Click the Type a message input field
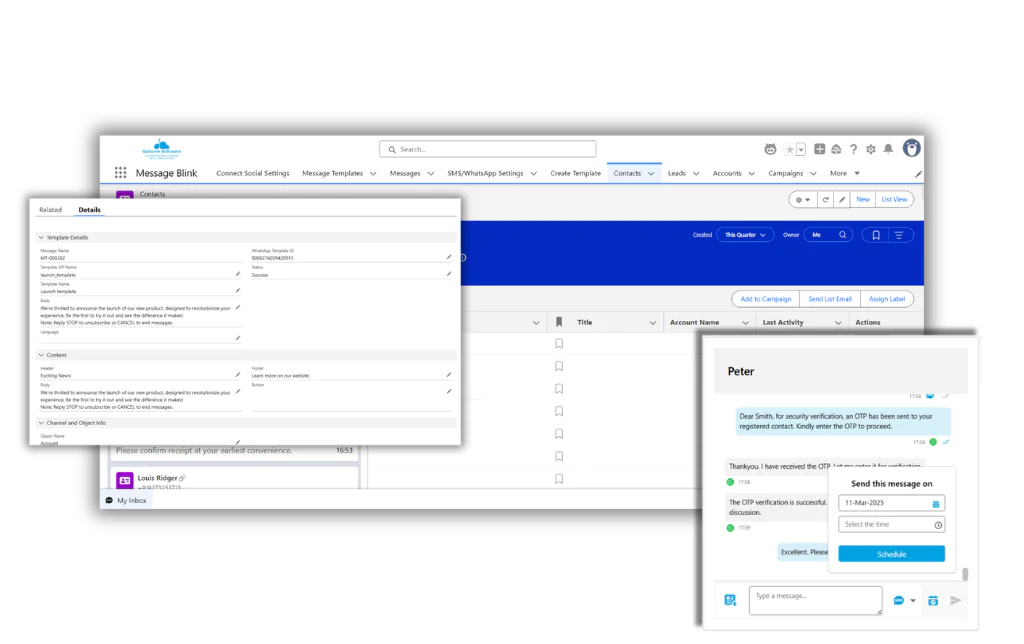 click(x=815, y=600)
